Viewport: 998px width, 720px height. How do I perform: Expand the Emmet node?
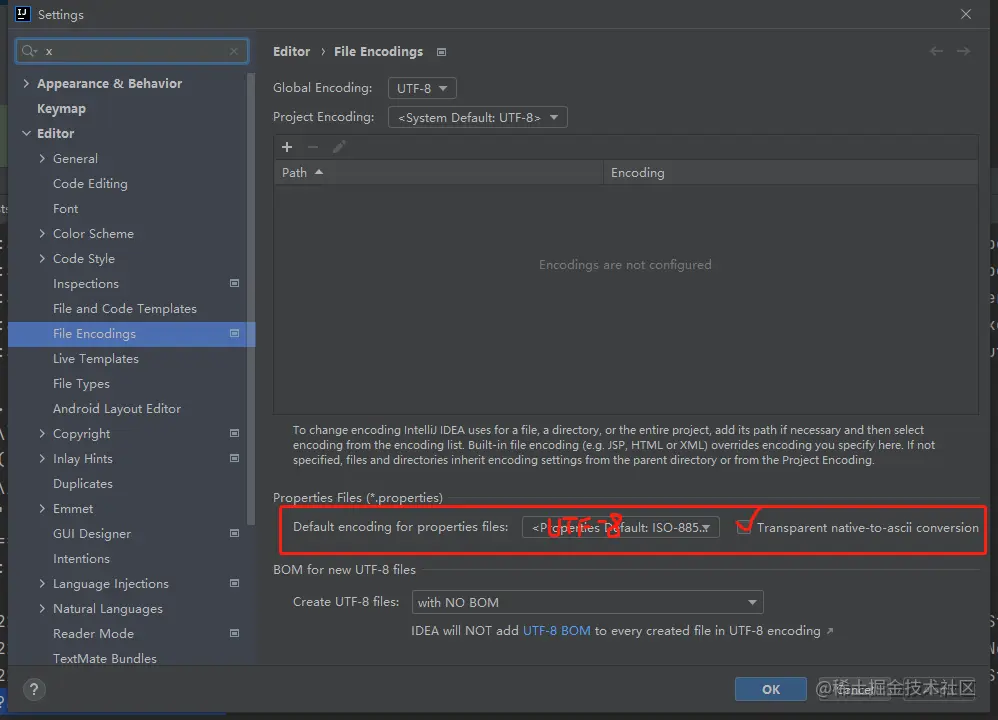click(42, 509)
